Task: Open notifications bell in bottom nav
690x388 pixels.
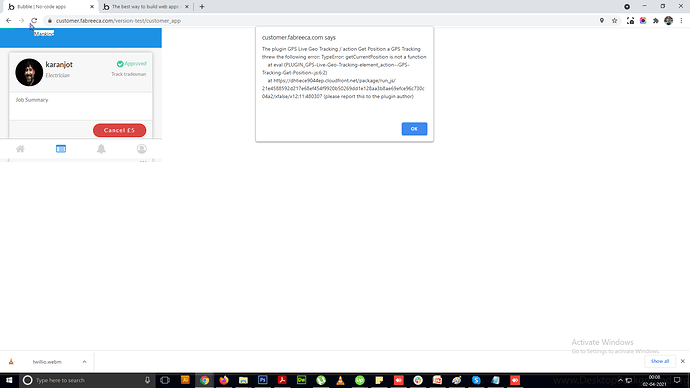Action: coord(101,149)
